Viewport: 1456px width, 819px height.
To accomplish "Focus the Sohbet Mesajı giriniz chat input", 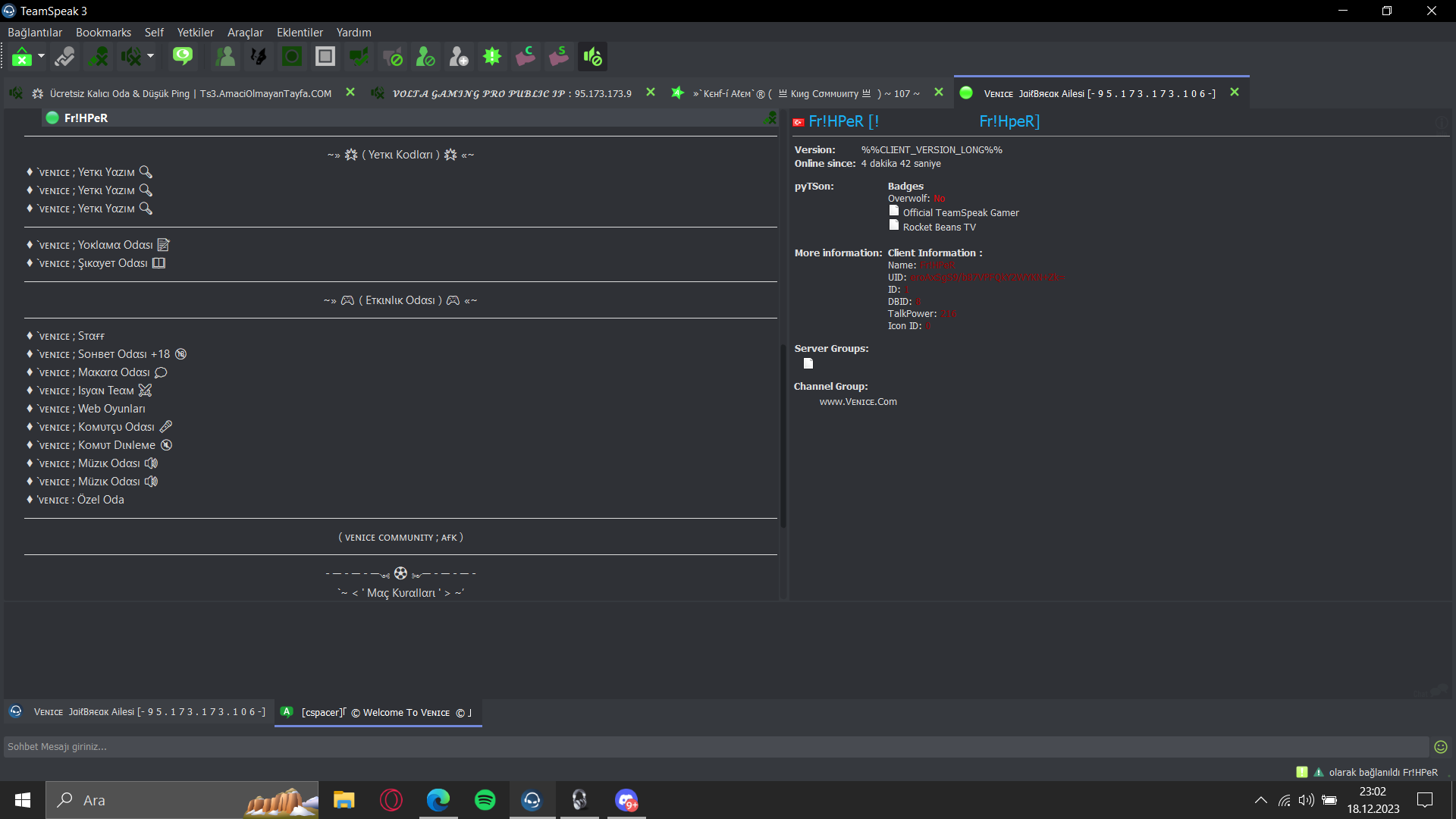I will coord(716,747).
